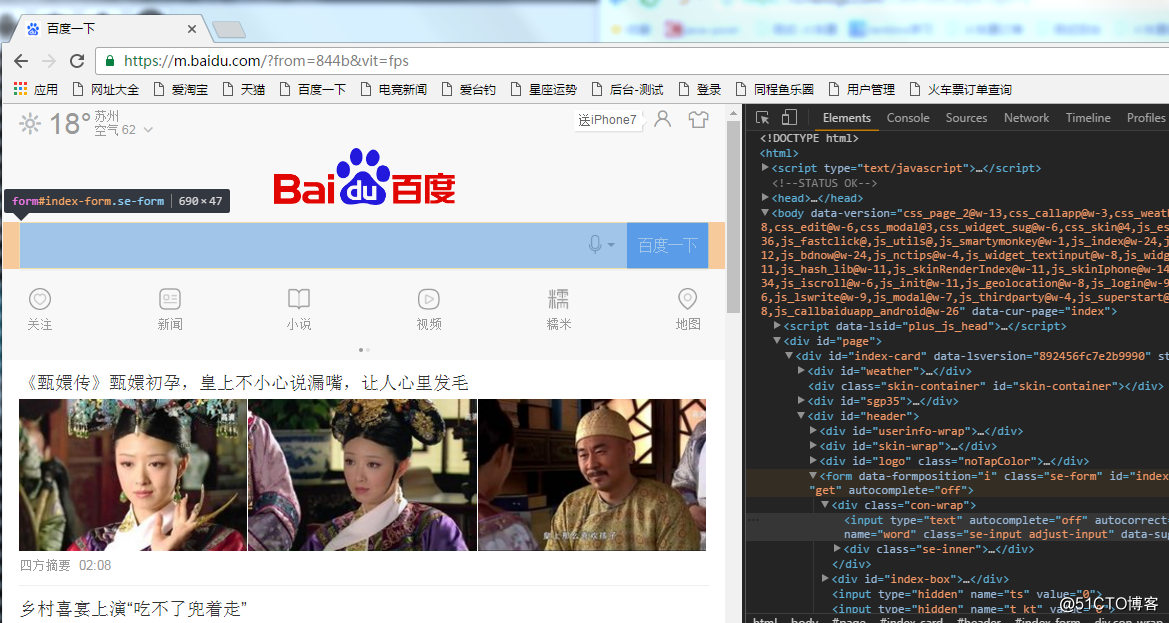Screen dimensions: 1169x623
Task: Switch to the Network tab
Action: point(1026,118)
